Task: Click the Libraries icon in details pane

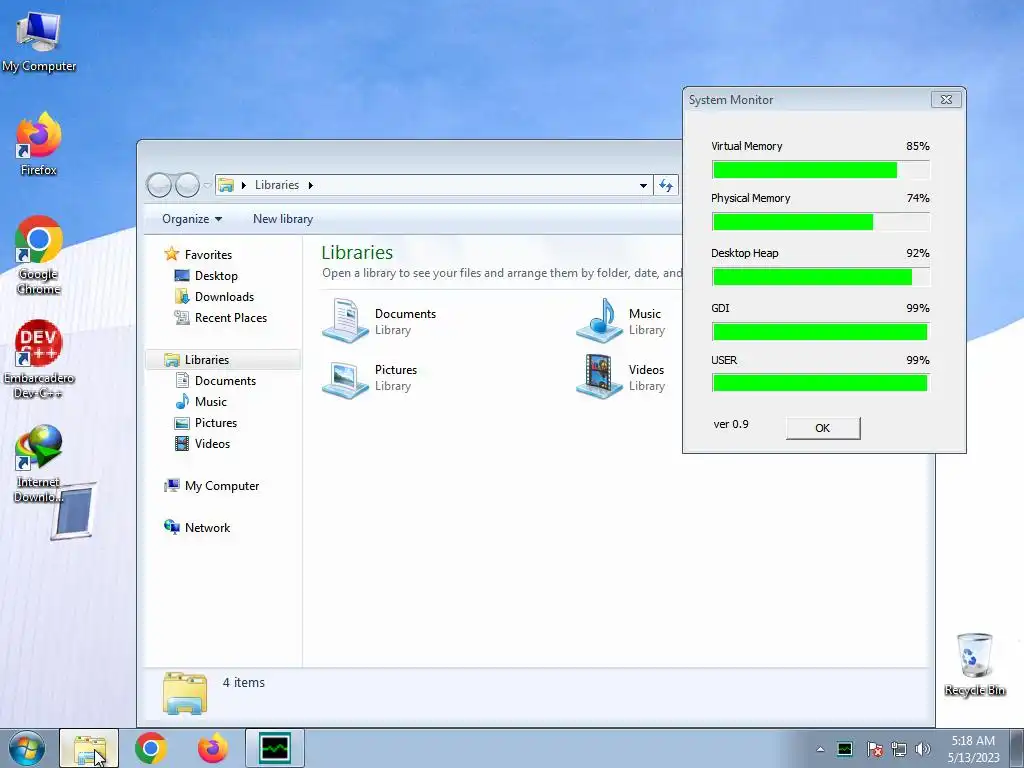Action: point(185,693)
